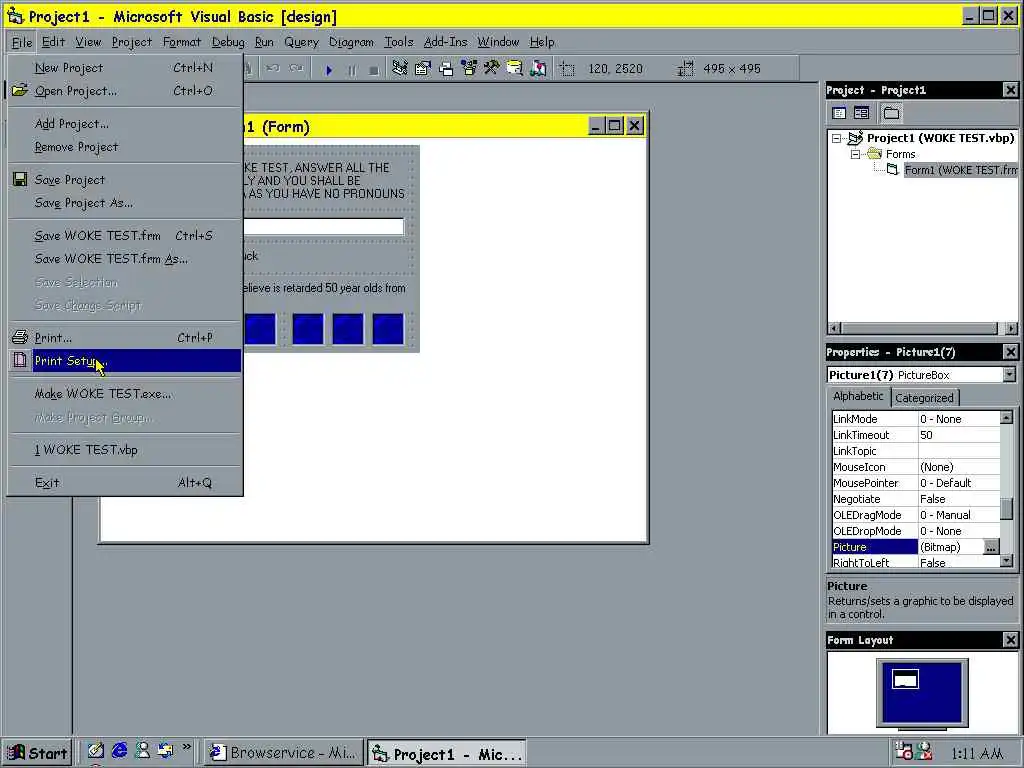Viewport: 1024px width, 768px height.
Task: Select the OLEDropMode property row
Action: (x=916, y=531)
